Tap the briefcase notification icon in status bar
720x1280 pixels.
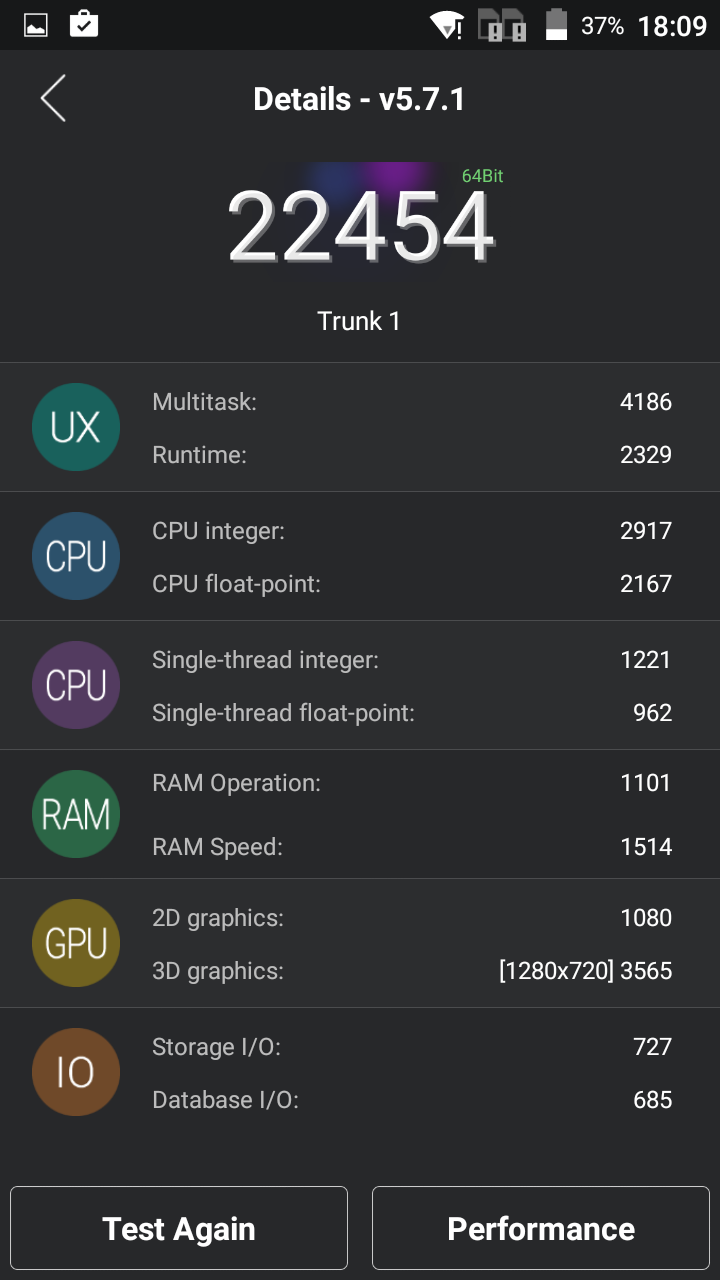tap(84, 25)
